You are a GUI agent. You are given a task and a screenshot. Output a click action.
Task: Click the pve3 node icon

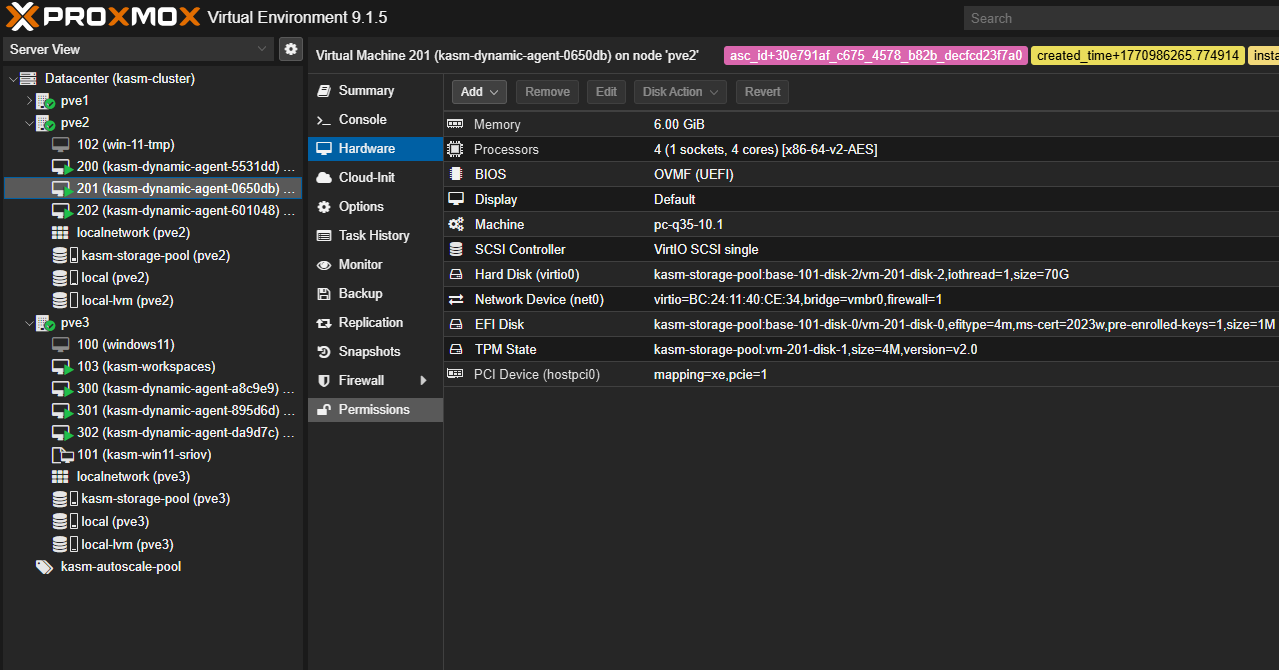45,323
